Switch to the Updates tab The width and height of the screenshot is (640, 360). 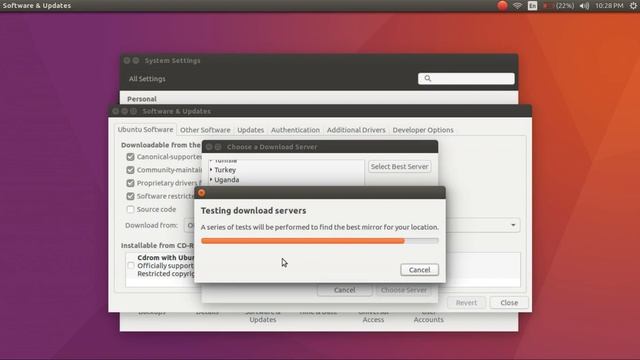pos(250,130)
